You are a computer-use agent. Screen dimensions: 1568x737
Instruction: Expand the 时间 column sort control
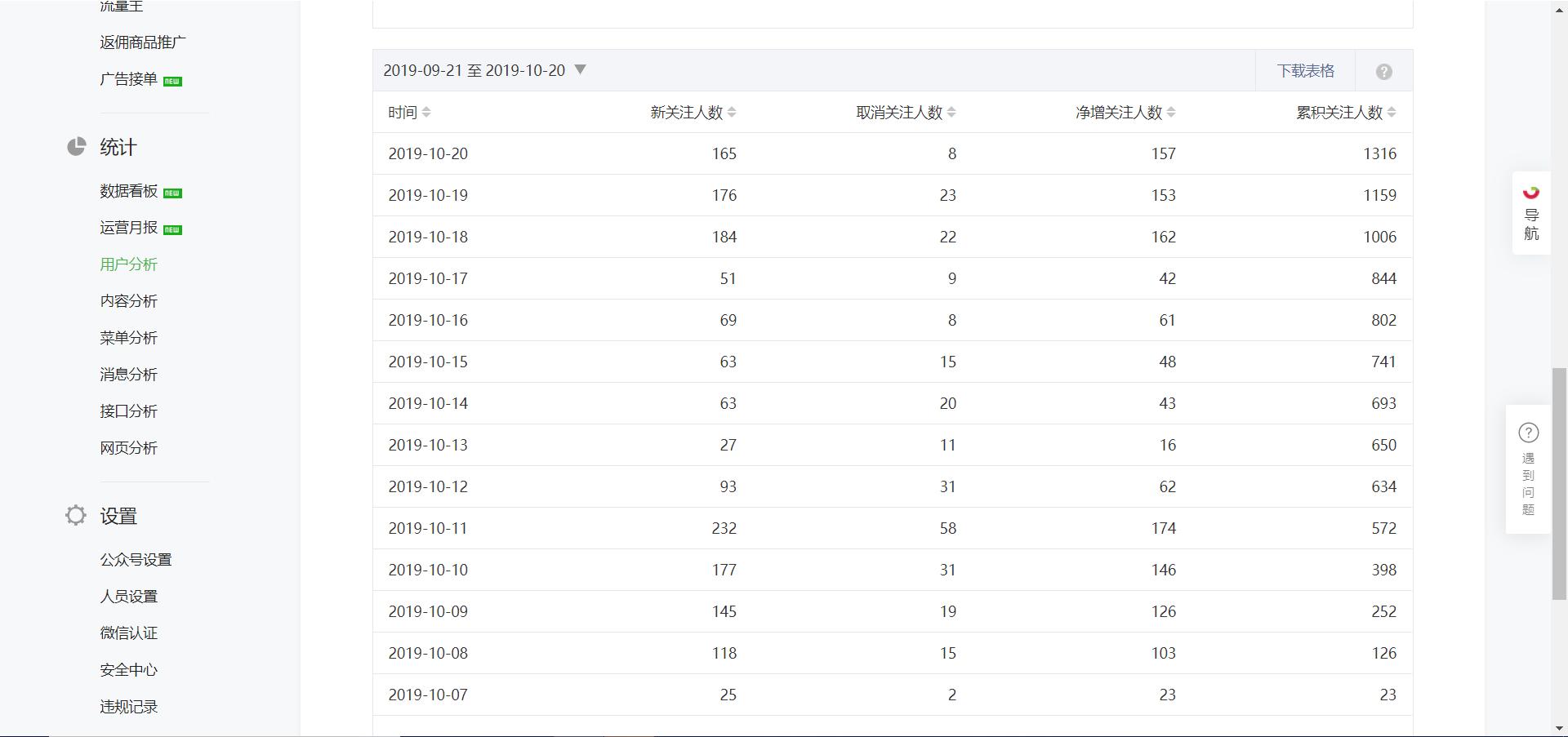[428, 113]
